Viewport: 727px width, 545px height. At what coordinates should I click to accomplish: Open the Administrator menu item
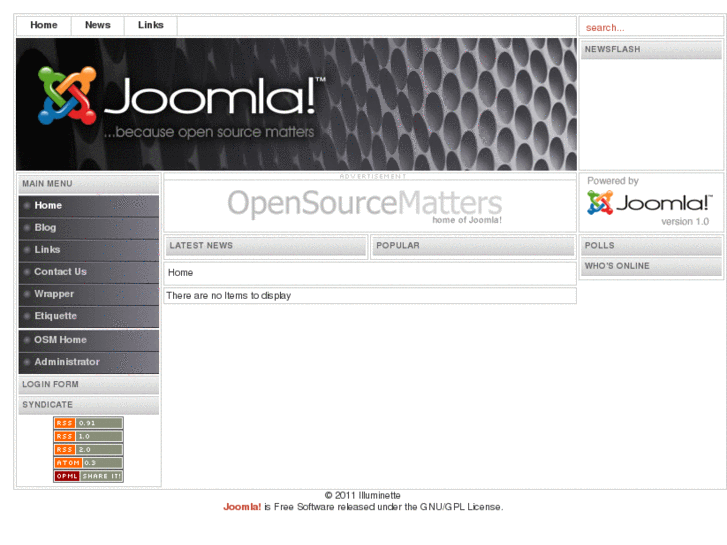pos(89,362)
